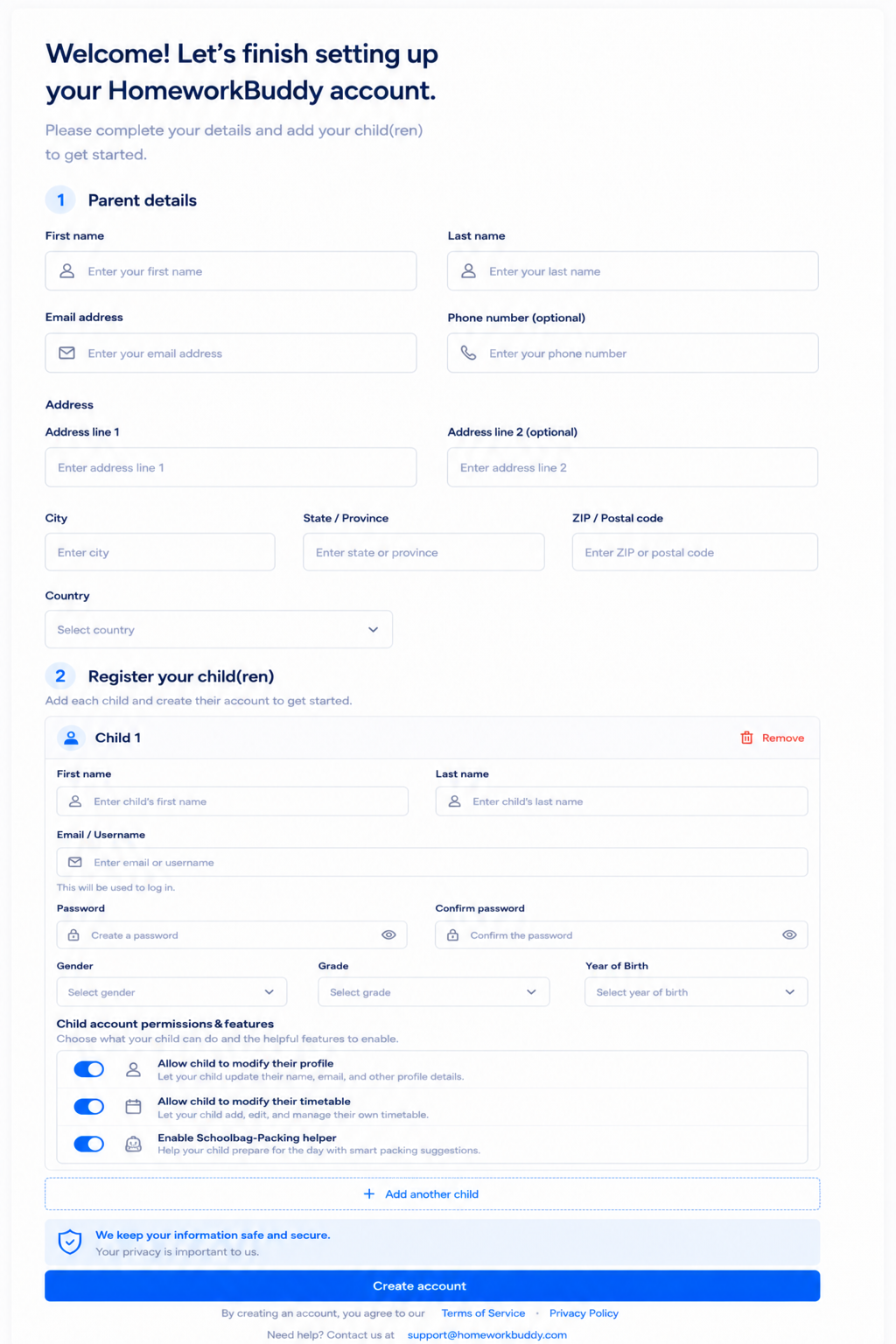Toggle Allow child to modify their timetable switch
This screenshot has width=896, height=1344.
[89, 1107]
